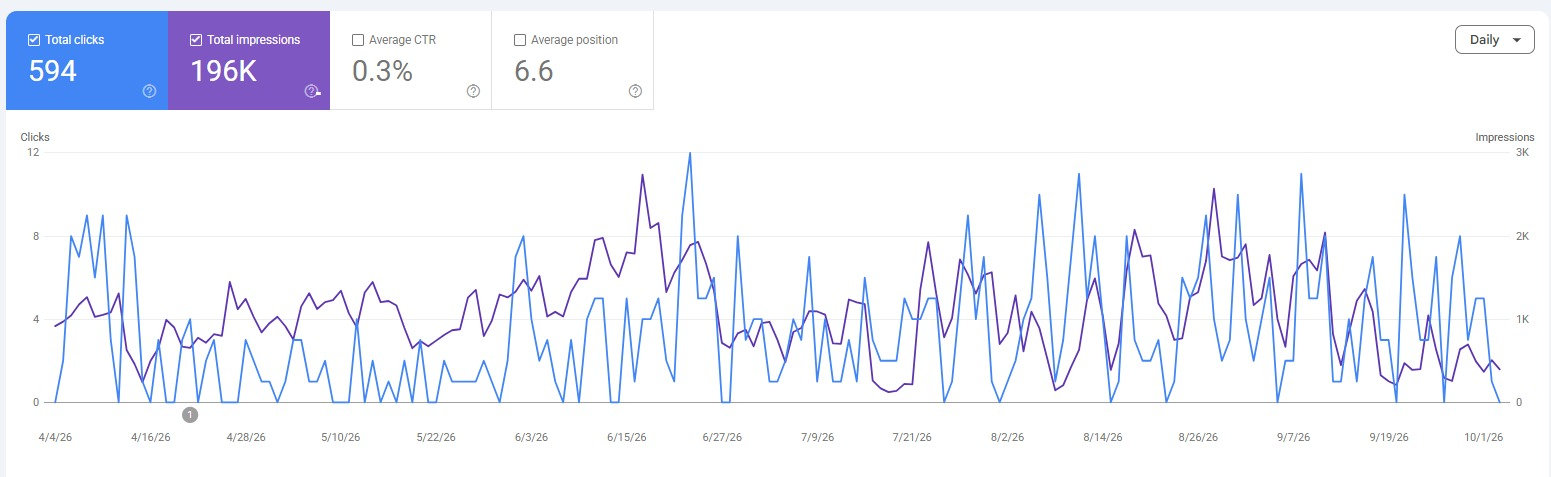This screenshot has width=1551, height=477.
Task: Click the 4/4/26 date axis label
Action: point(55,437)
